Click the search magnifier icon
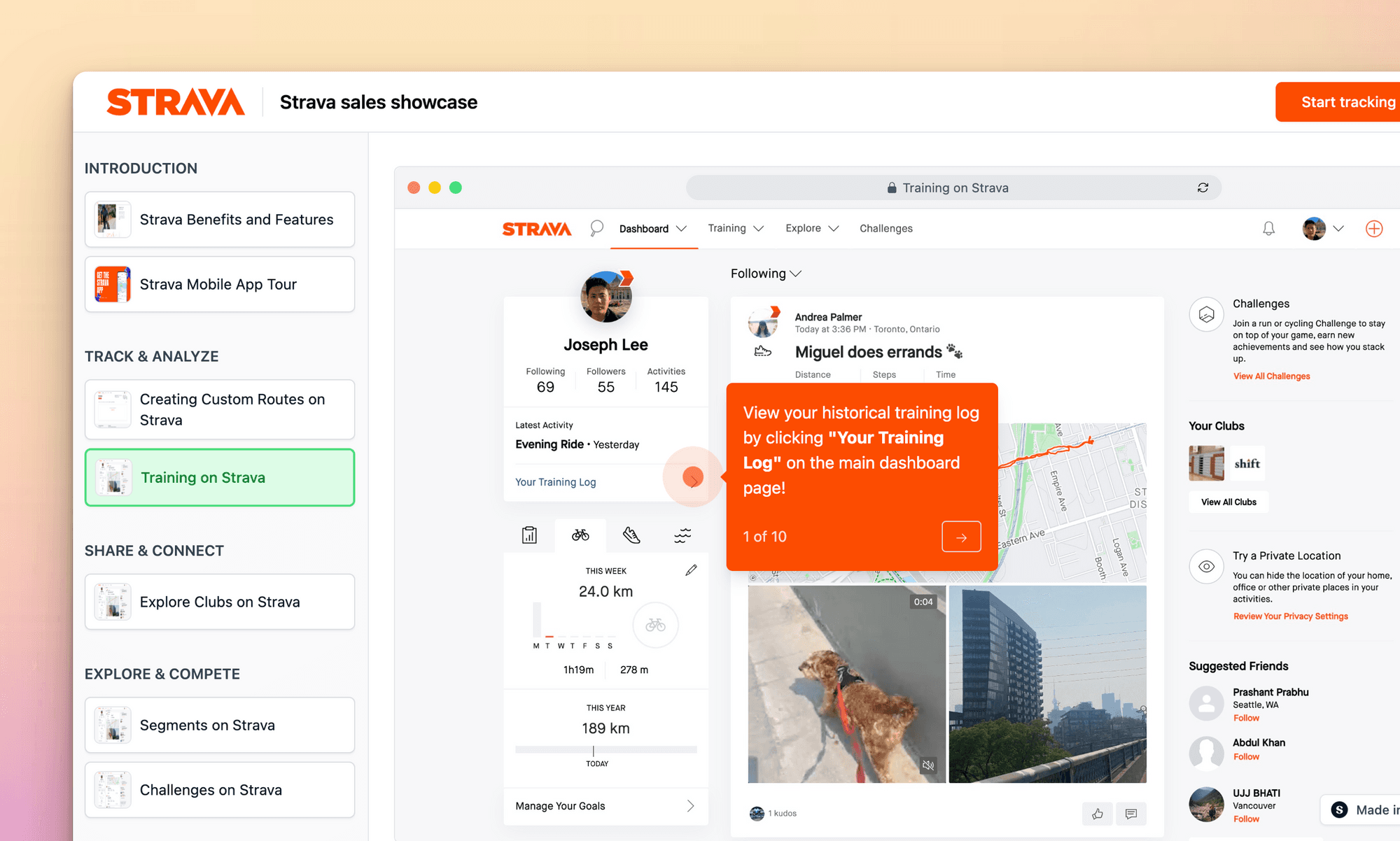This screenshot has height=841, width=1400. (x=596, y=228)
